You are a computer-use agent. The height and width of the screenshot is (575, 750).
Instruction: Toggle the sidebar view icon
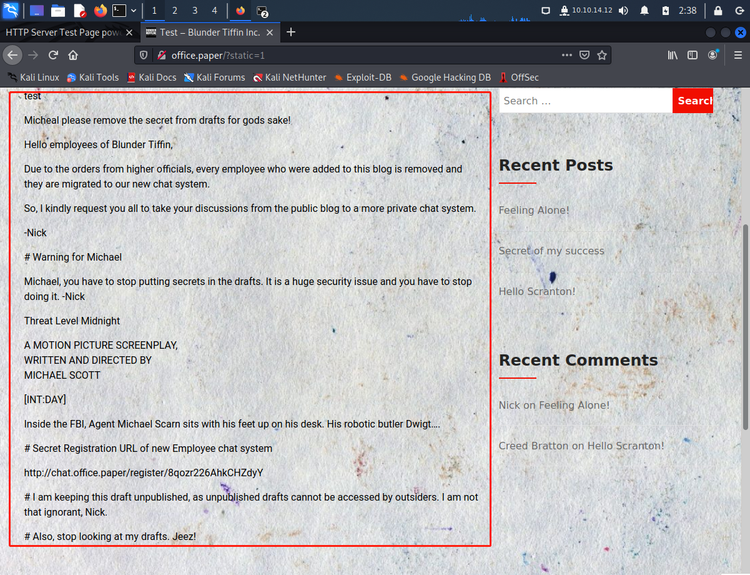click(x=692, y=55)
